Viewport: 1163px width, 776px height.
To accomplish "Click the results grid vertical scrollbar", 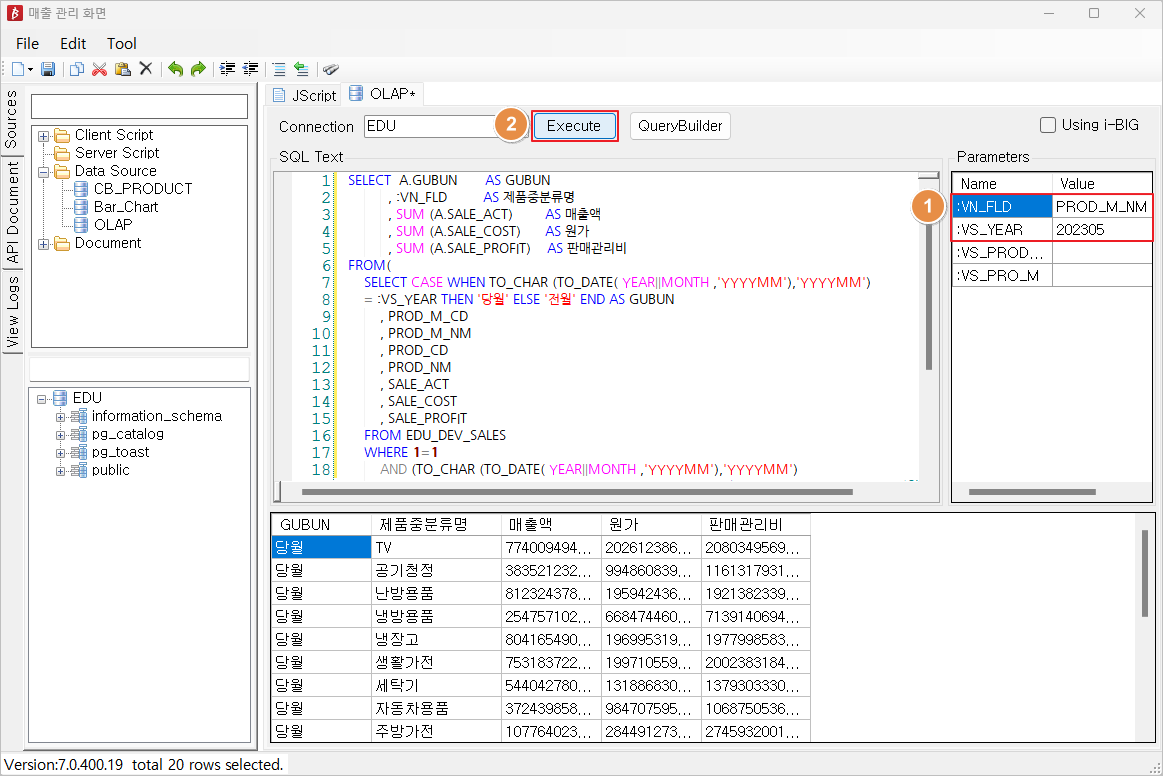I will 1144,573.
